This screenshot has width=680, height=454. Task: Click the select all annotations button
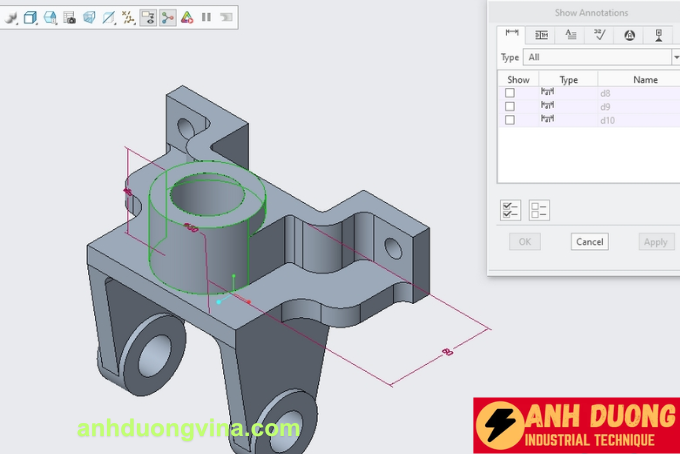coord(511,210)
